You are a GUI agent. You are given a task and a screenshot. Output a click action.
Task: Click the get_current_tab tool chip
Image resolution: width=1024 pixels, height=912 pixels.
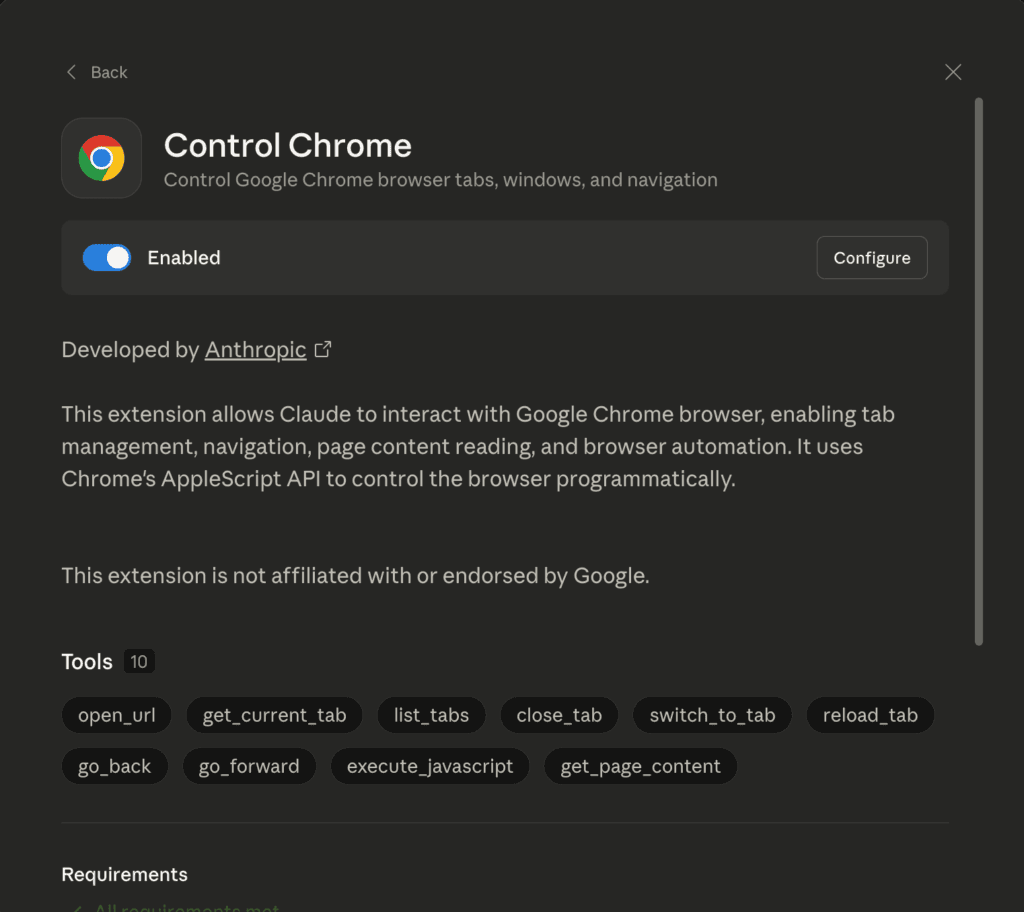[274, 715]
